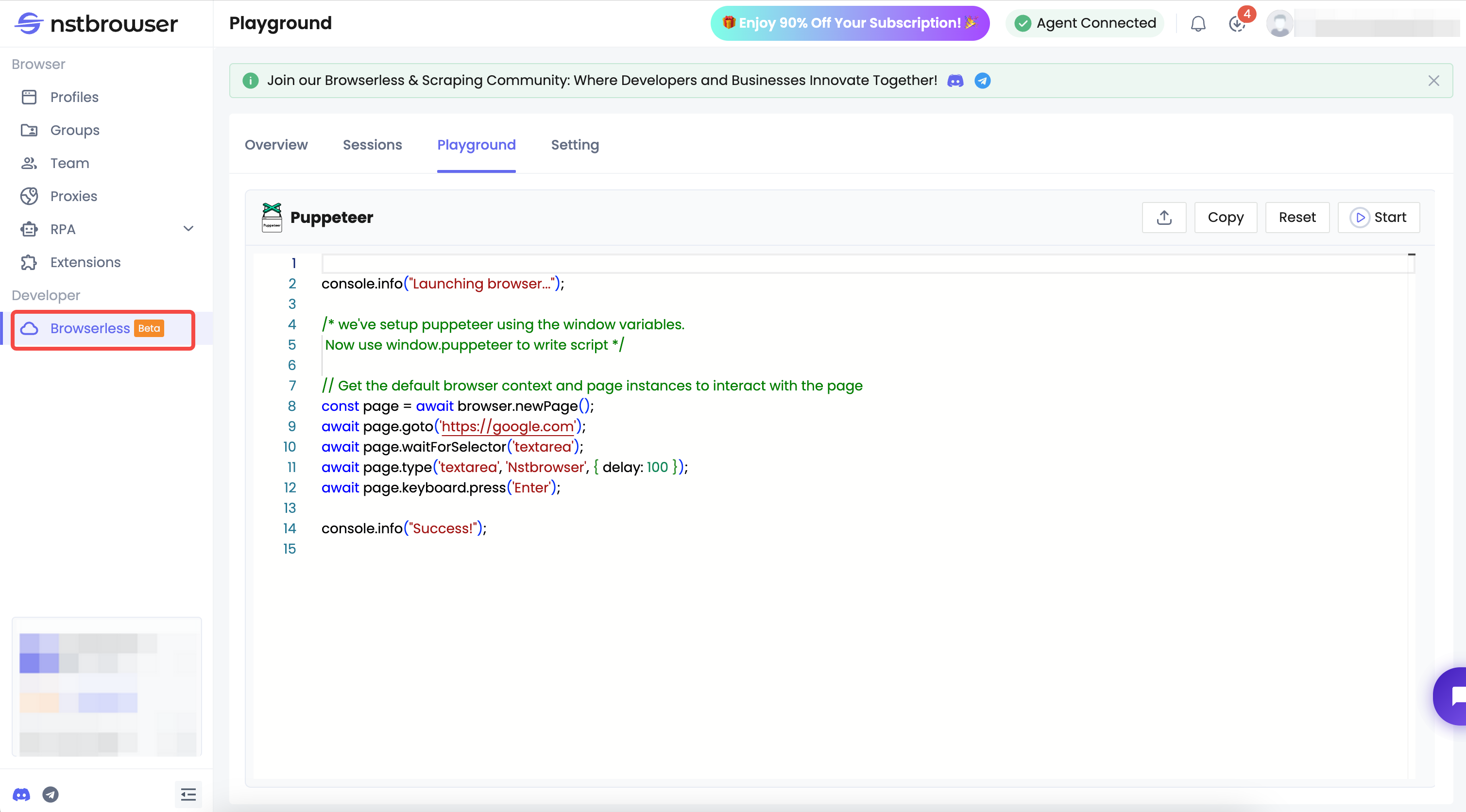Open notifications bell icon
Screen dimensions: 1466x812
coord(1198,23)
